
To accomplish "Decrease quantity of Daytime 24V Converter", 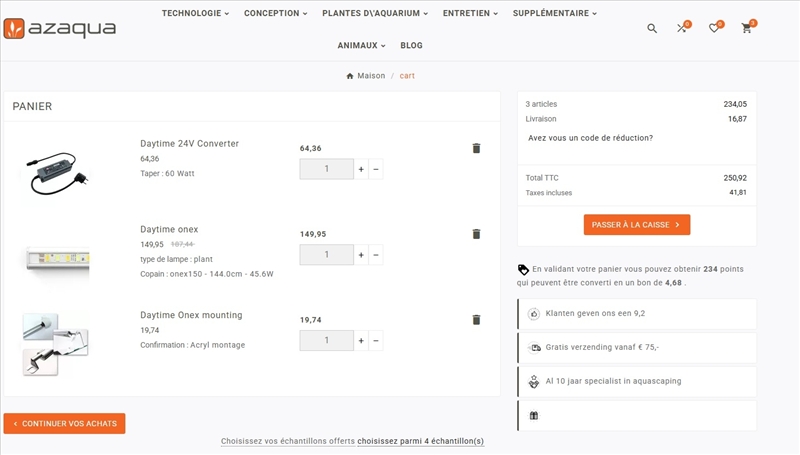I will point(376,169).
